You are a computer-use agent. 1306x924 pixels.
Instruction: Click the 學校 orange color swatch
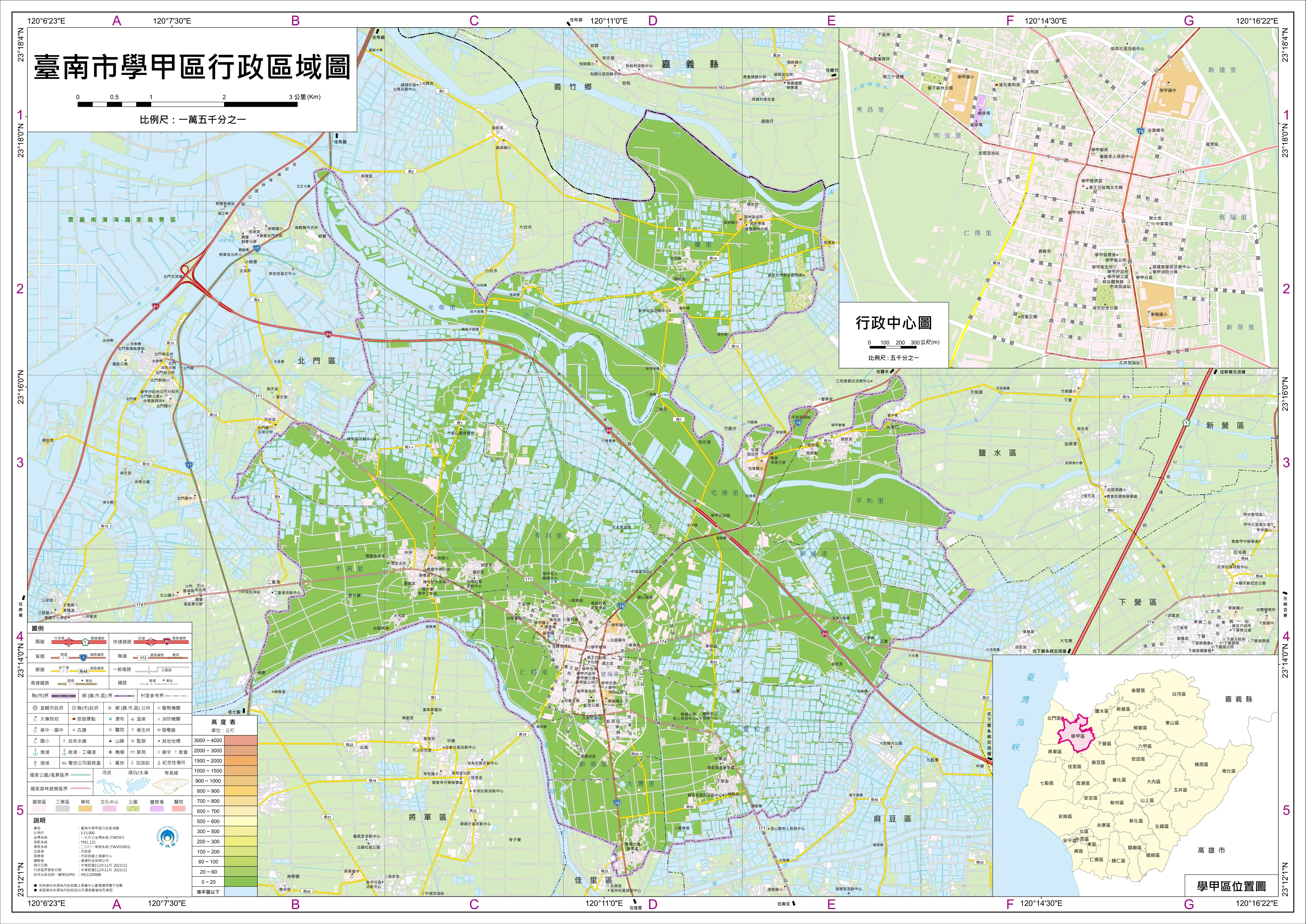(85, 808)
